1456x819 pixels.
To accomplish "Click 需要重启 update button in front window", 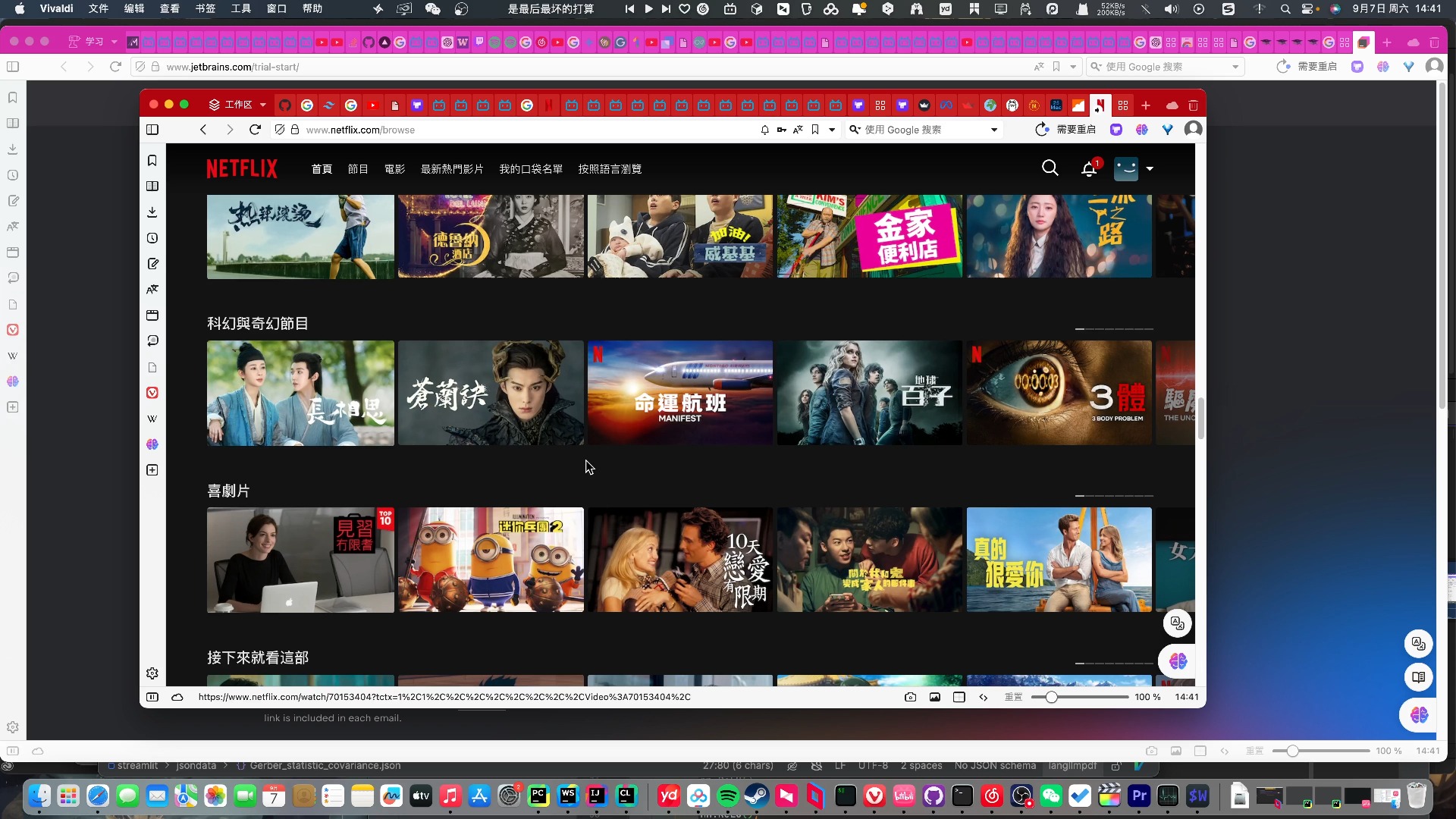I will (1065, 130).
